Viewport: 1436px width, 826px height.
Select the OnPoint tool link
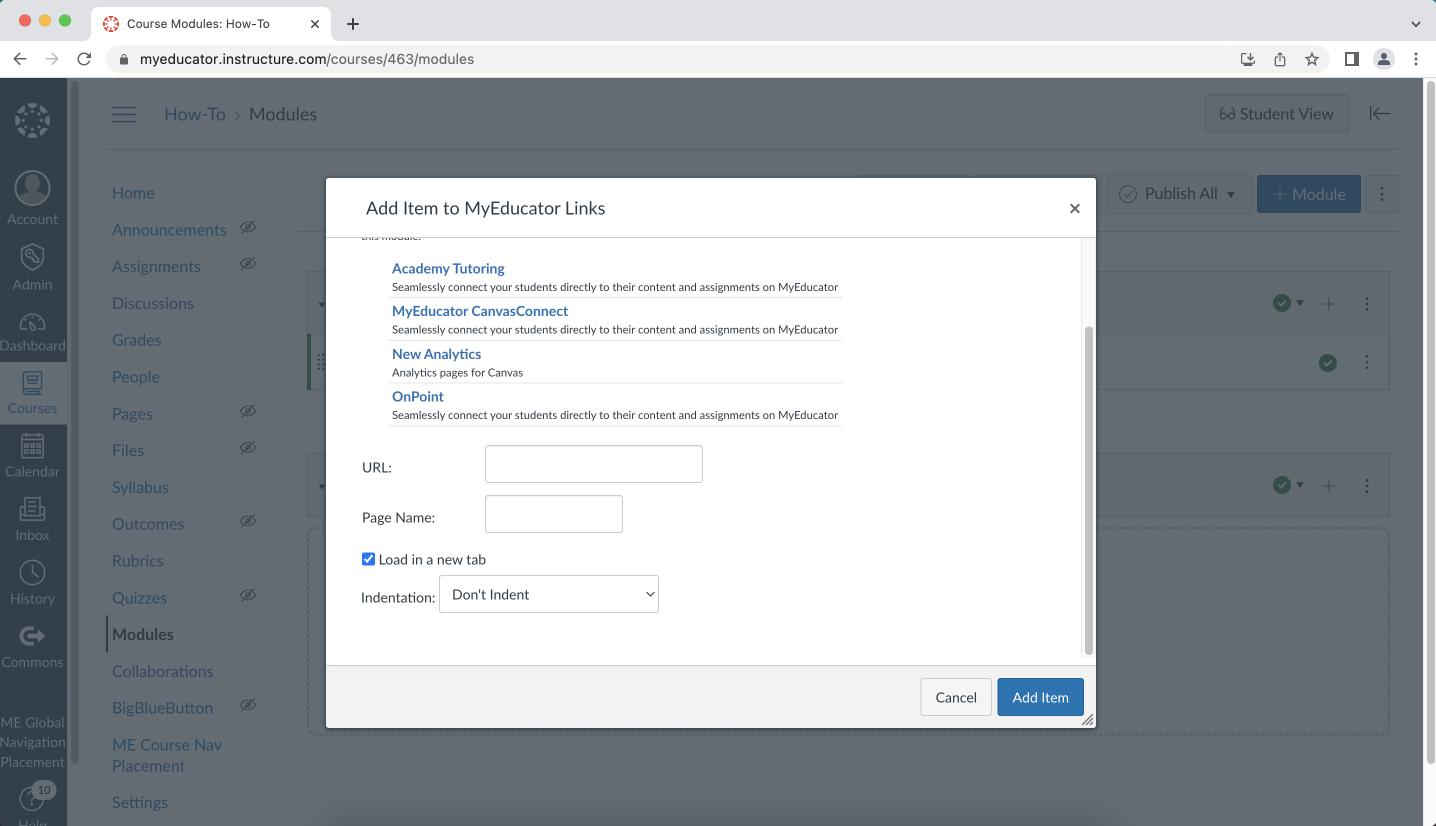418,396
